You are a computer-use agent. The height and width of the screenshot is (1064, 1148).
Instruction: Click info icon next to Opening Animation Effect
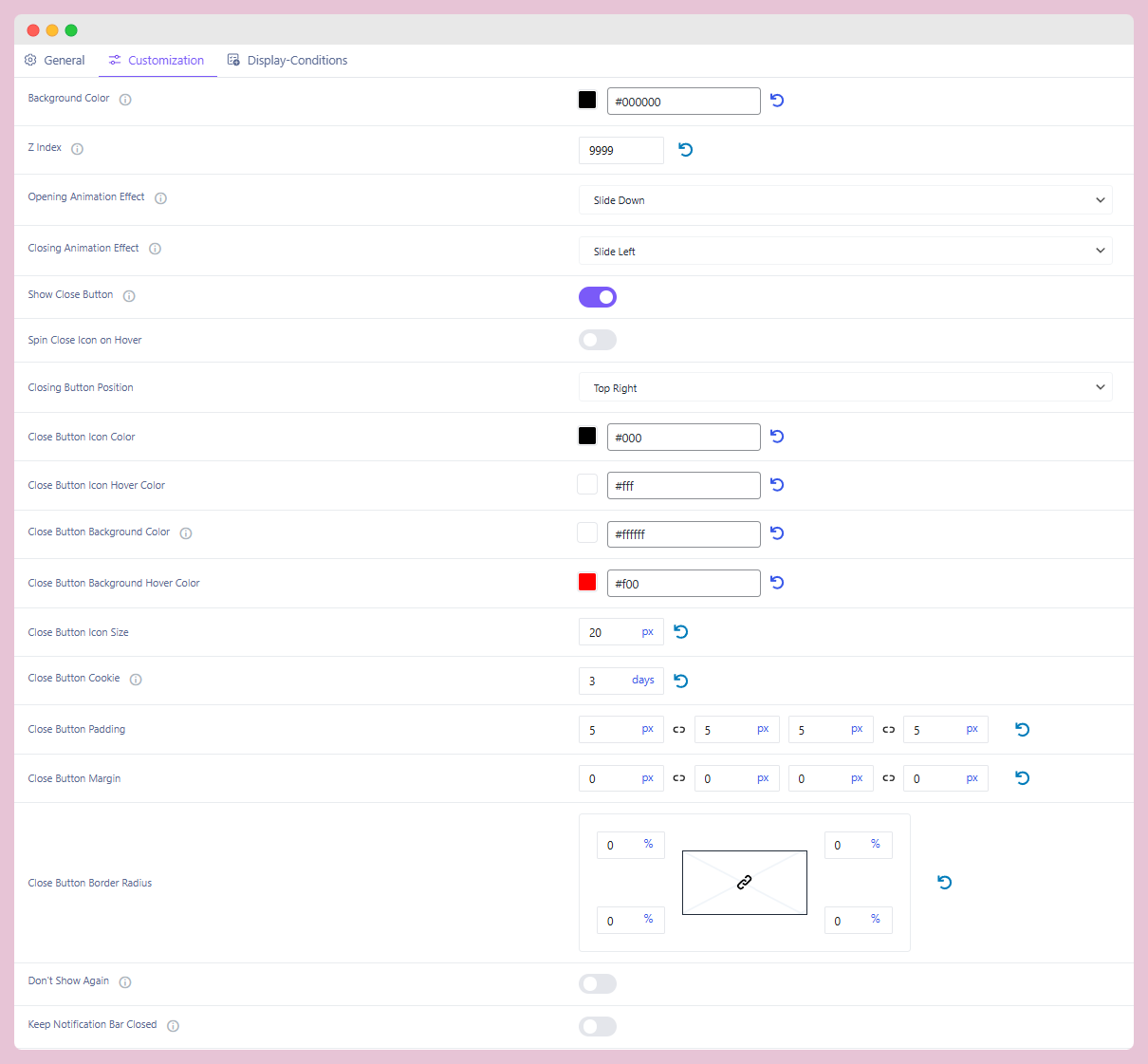point(160,198)
